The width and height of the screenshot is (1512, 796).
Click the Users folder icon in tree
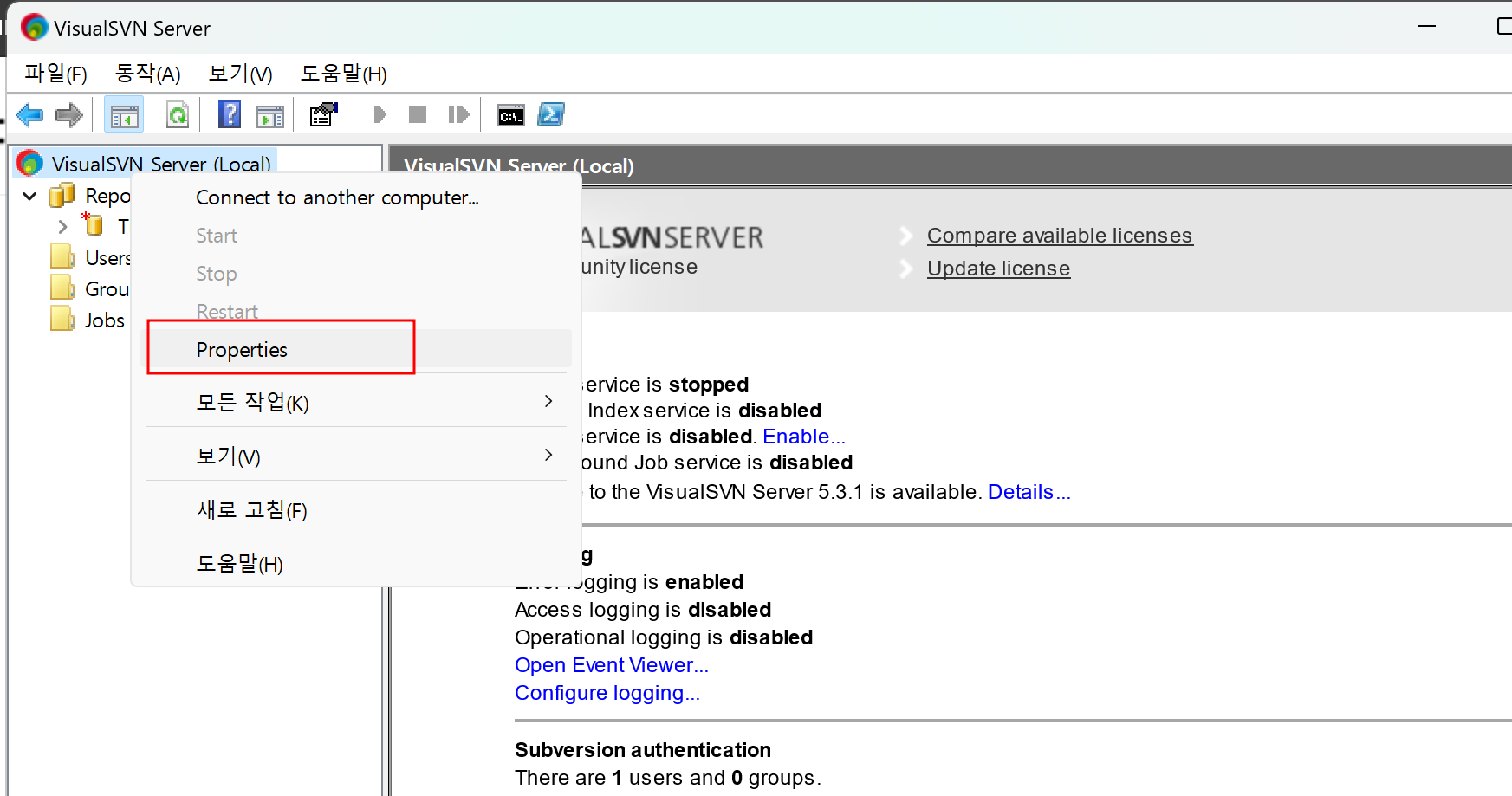[62, 256]
